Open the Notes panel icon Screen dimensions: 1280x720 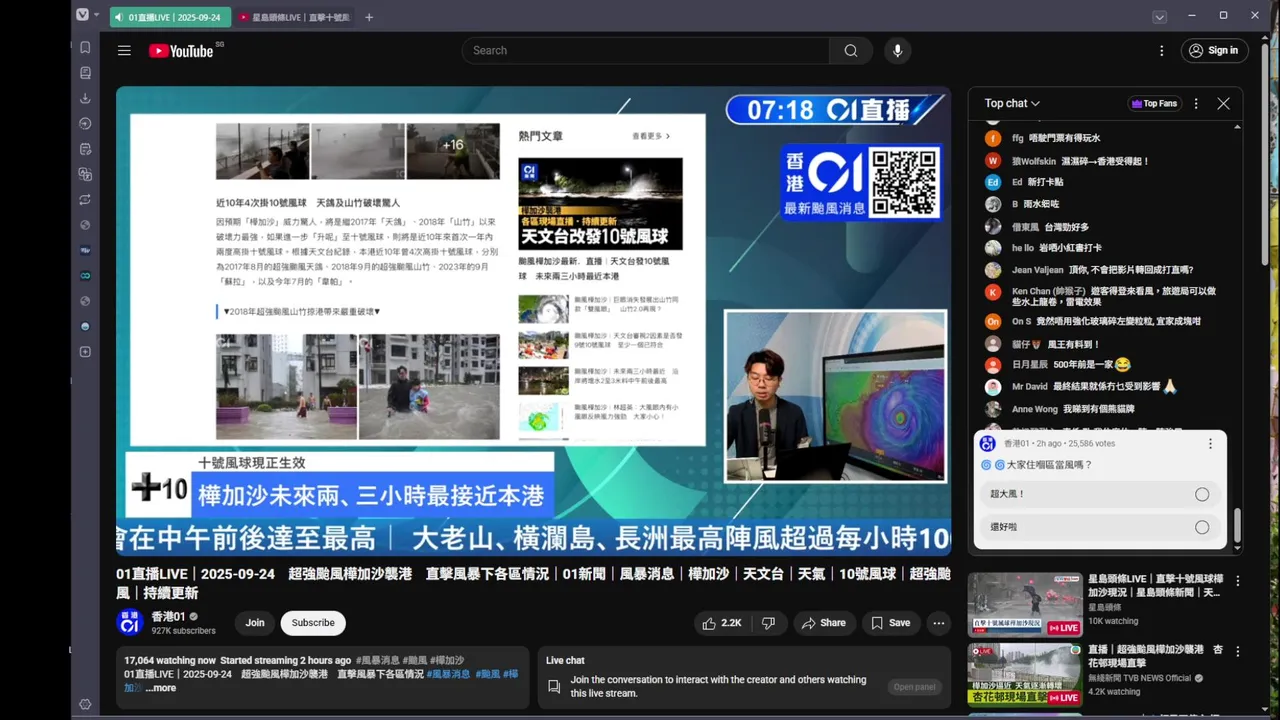pos(85,149)
